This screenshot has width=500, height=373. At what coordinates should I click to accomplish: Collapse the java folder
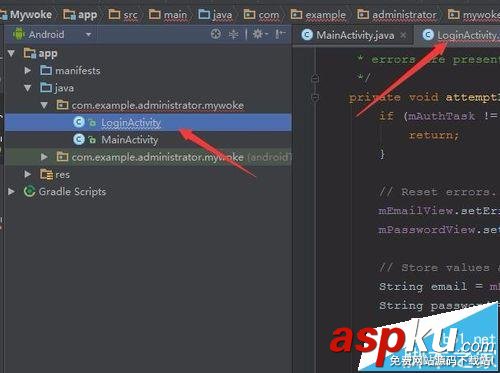28,88
